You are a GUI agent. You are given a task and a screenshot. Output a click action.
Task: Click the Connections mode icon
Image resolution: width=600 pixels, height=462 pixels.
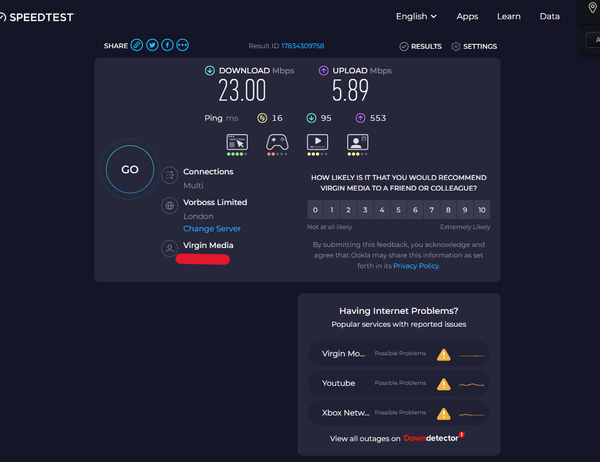coord(170,175)
